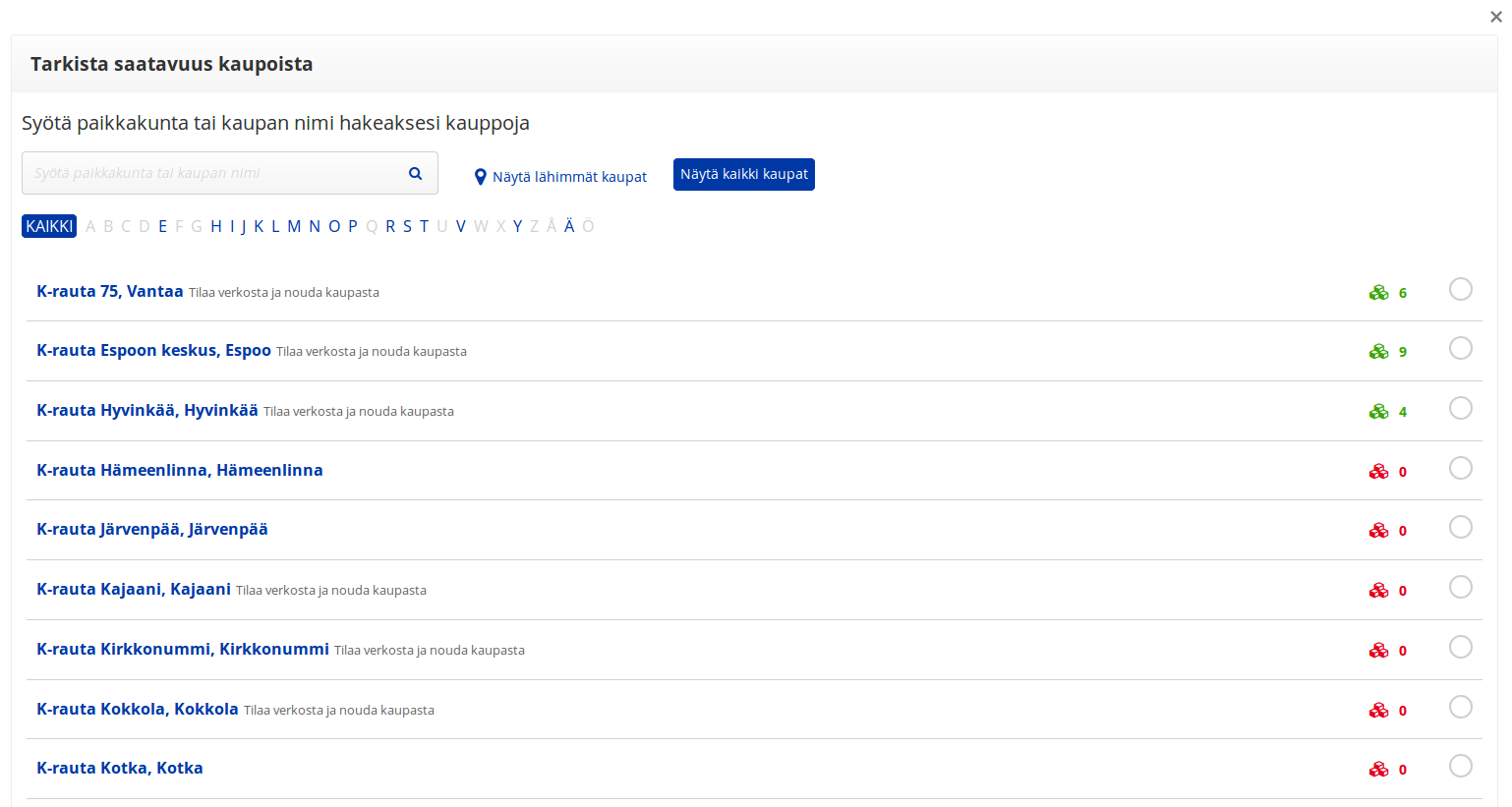1512x807 pixels.
Task: Open the K-rauta Espoon keskus, Espoo link
Action: click(x=153, y=350)
